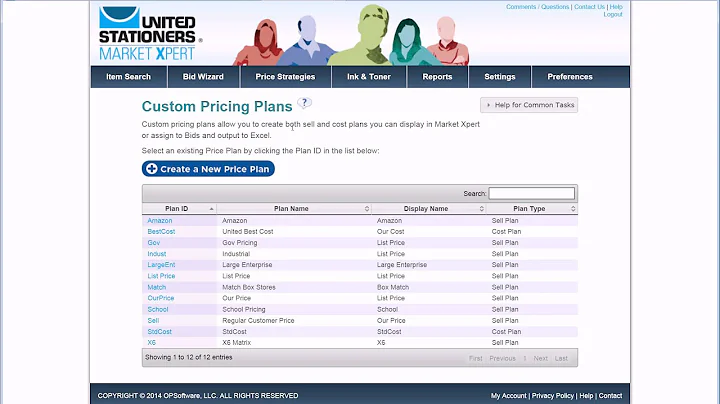Click 'Showing 1 to 12 of 12 entries'
Image resolution: width=720 pixels, height=404 pixels.
pyautogui.click(x=189, y=357)
